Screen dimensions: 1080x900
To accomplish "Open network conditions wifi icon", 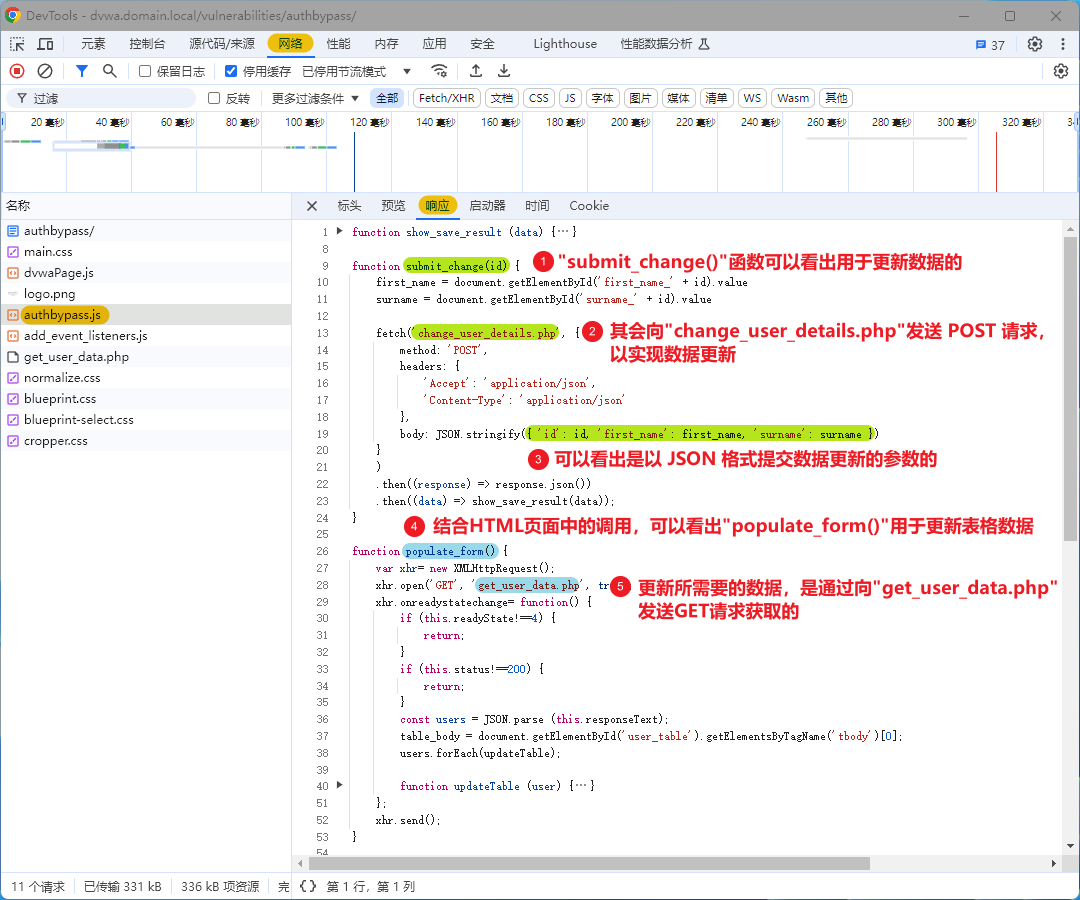I will [x=439, y=71].
